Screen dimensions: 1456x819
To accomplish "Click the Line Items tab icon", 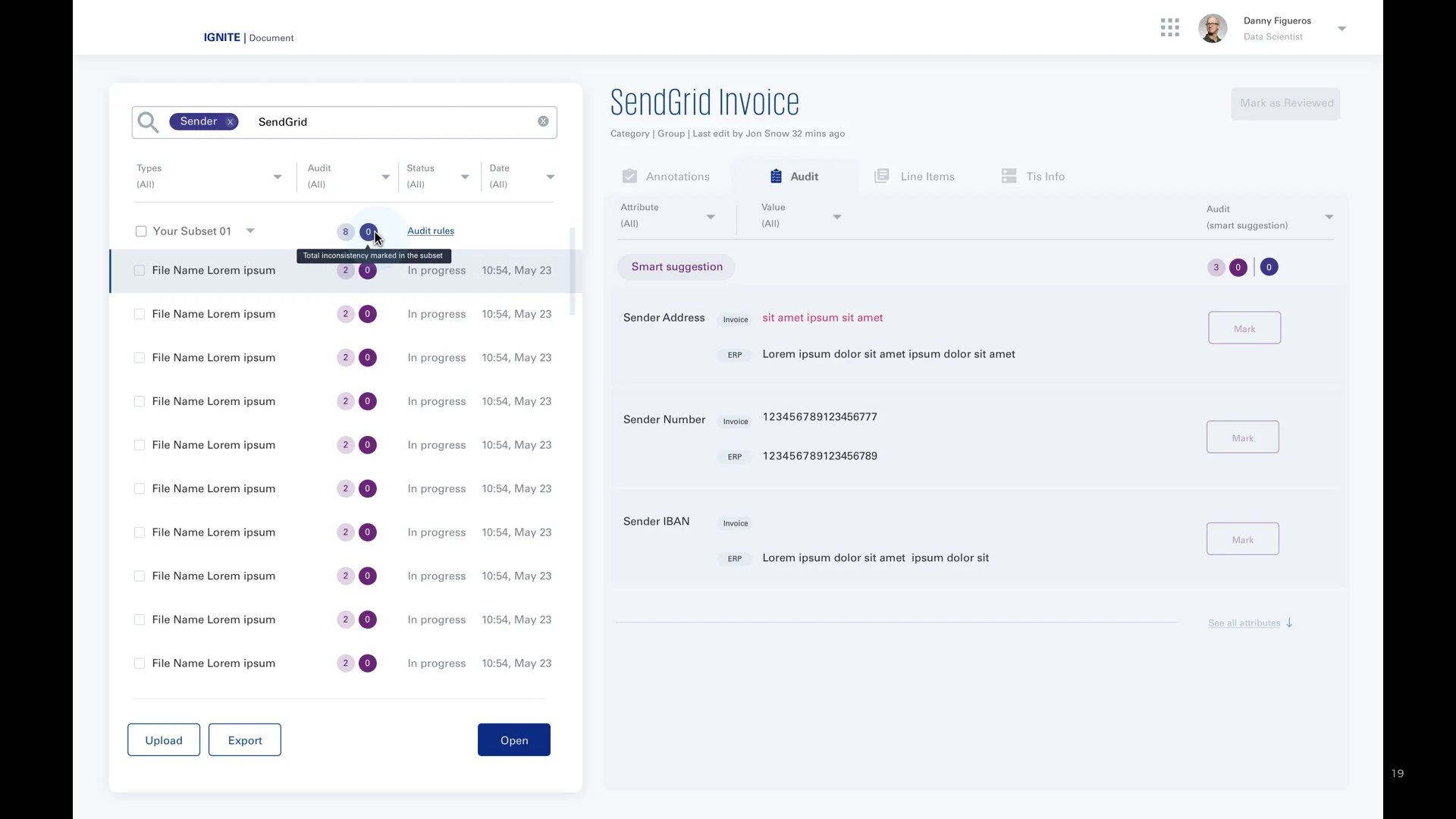I will [x=881, y=176].
